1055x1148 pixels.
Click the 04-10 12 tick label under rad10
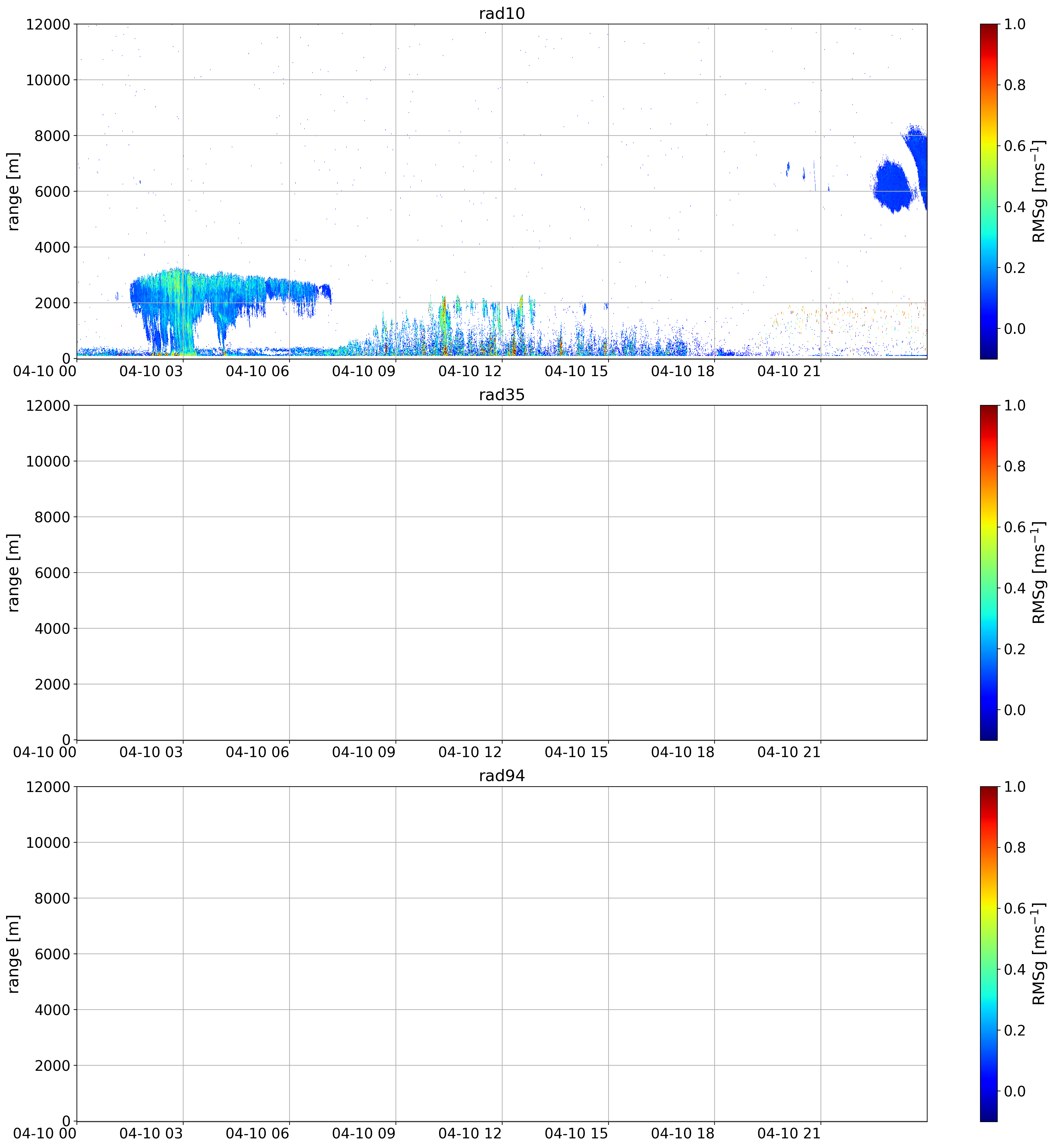coord(470,371)
